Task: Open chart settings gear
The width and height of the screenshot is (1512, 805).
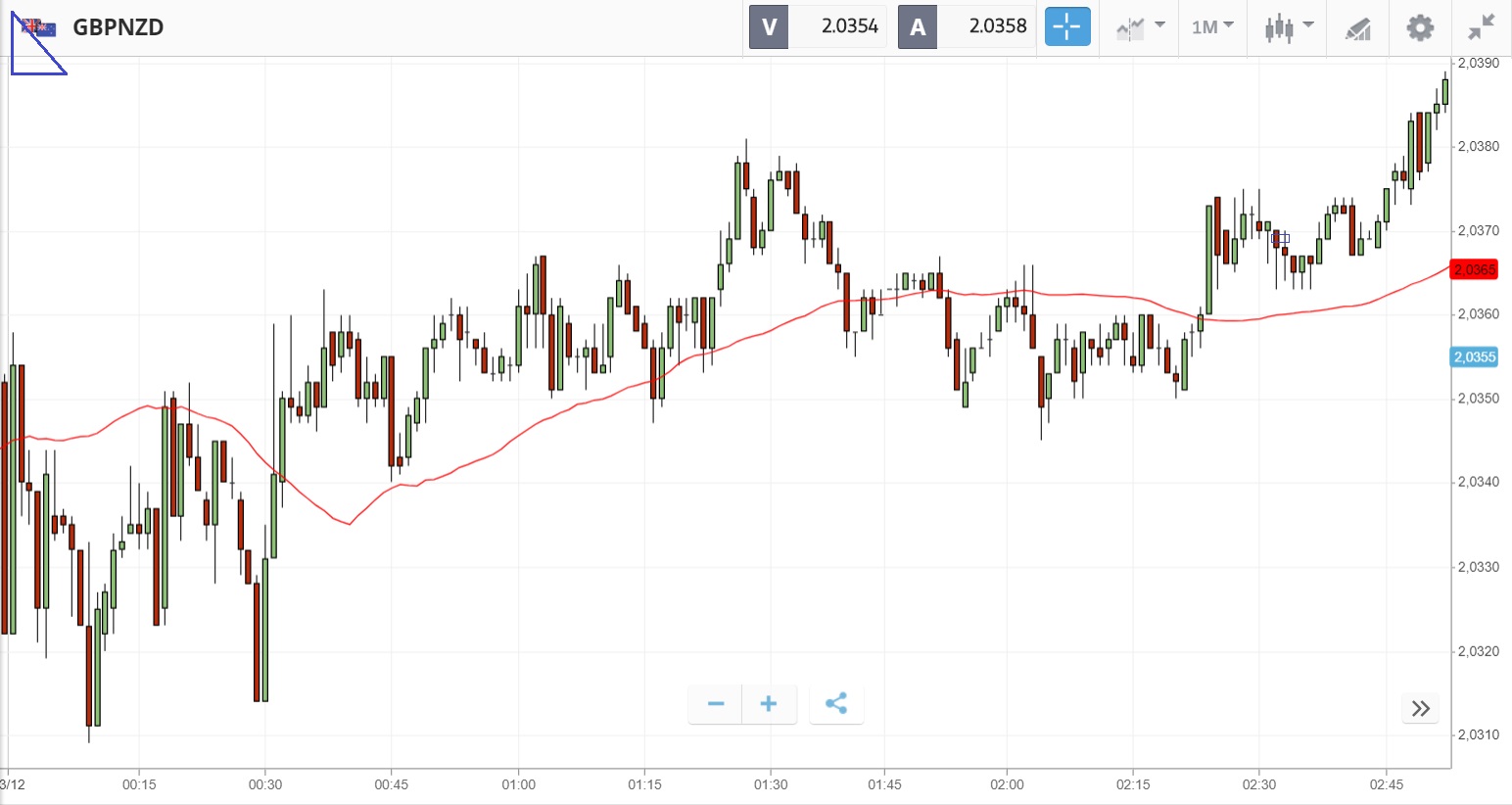Action: 1420,26
